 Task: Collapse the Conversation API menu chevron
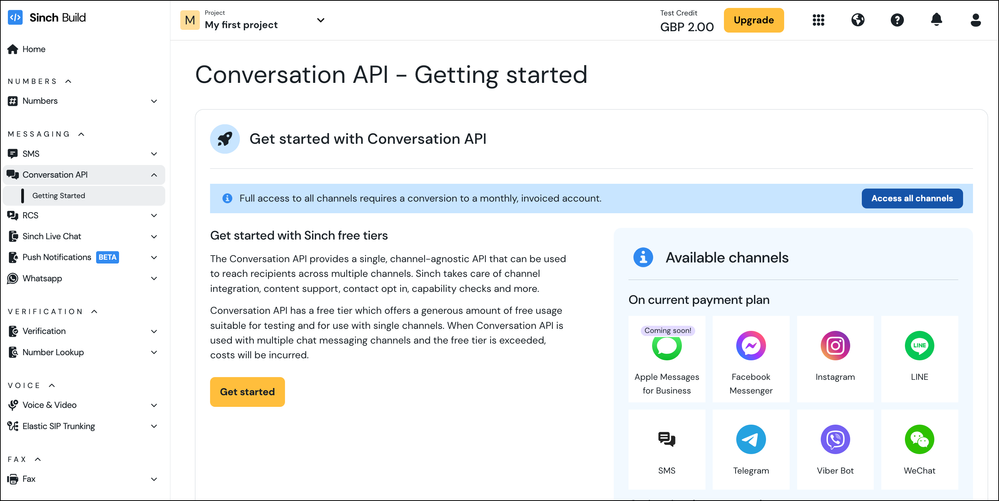[x=154, y=175]
